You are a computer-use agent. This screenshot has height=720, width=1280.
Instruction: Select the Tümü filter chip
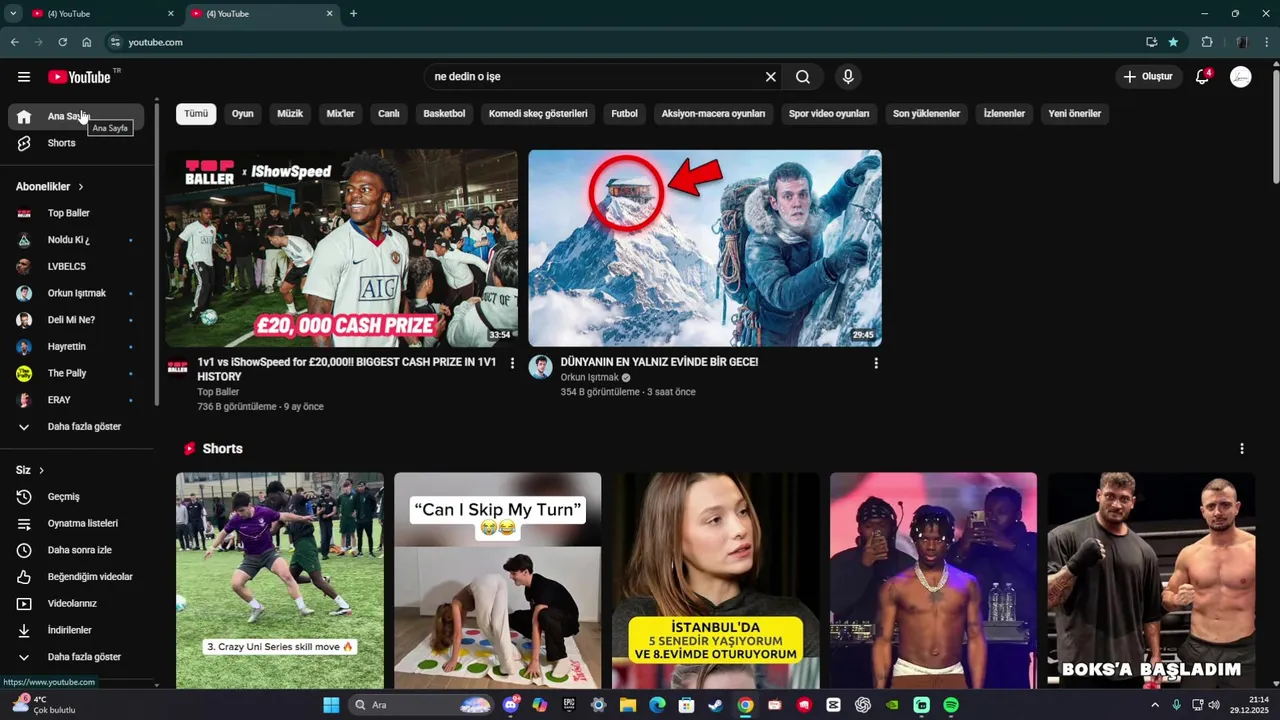[196, 114]
